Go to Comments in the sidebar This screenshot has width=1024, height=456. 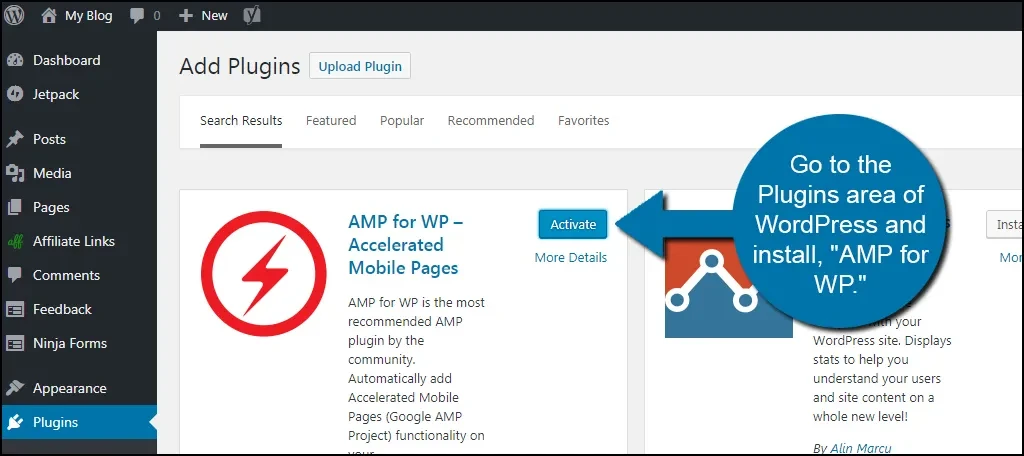(x=66, y=275)
